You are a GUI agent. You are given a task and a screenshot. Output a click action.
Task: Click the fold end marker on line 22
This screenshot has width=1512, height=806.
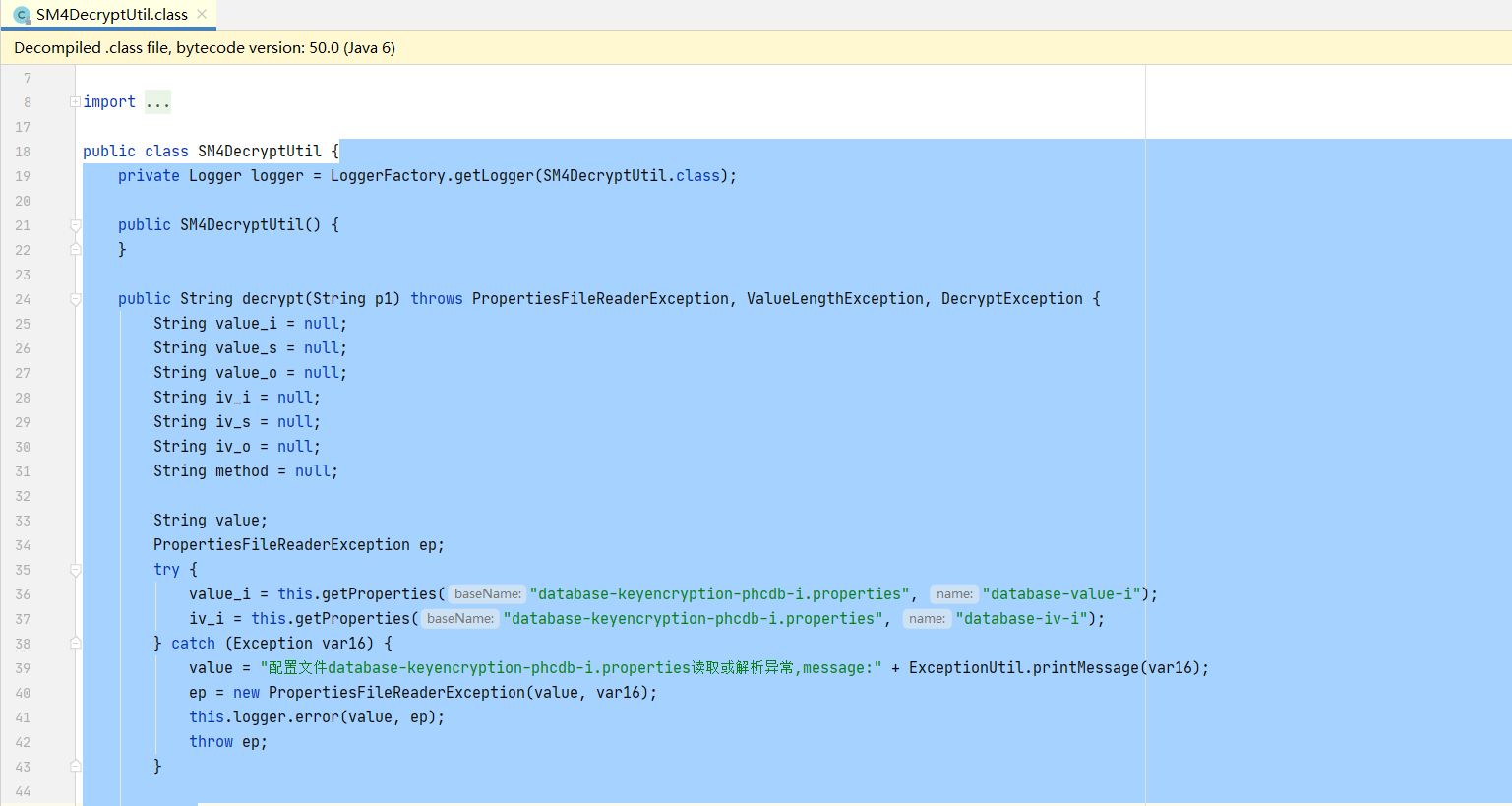75,250
